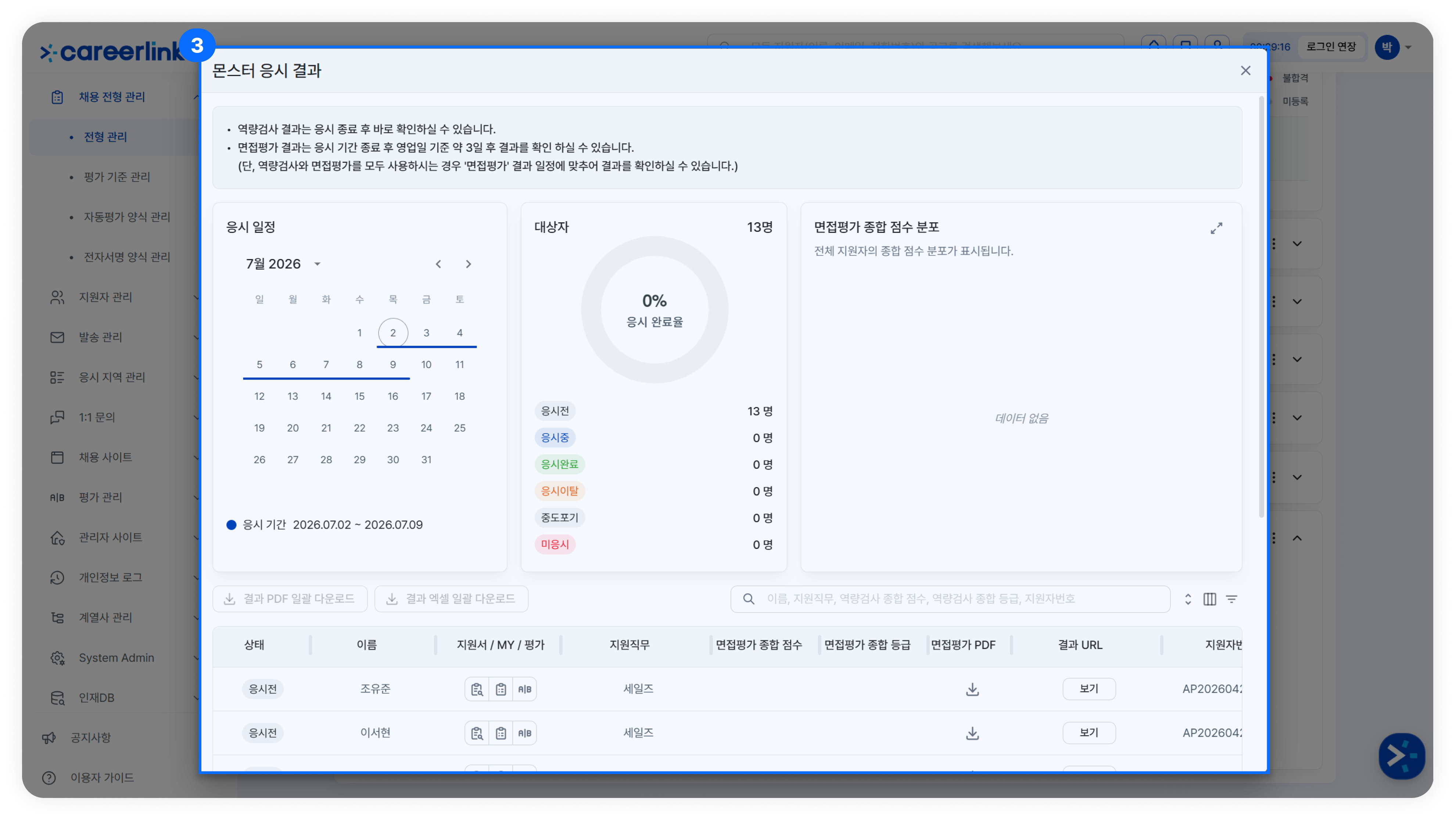The height and width of the screenshot is (820, 1456).
Task: Click the 응시이탈 status chip
Action: pyautogui.click(x=560, y=490)
